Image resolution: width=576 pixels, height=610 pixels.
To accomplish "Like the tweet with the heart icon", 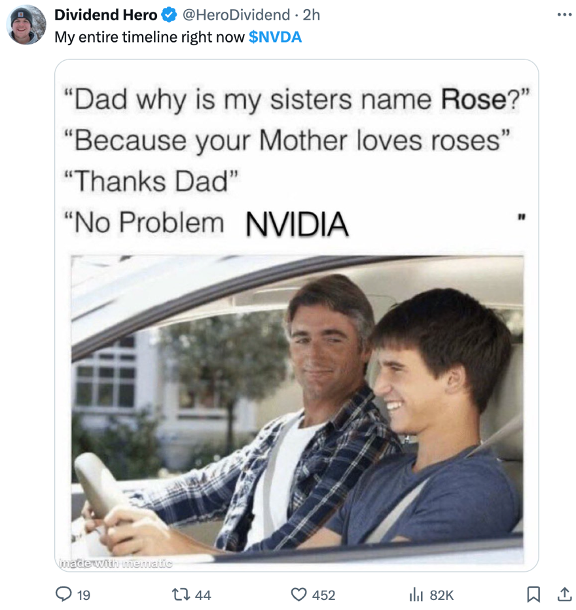I will (x=299, y=594).
